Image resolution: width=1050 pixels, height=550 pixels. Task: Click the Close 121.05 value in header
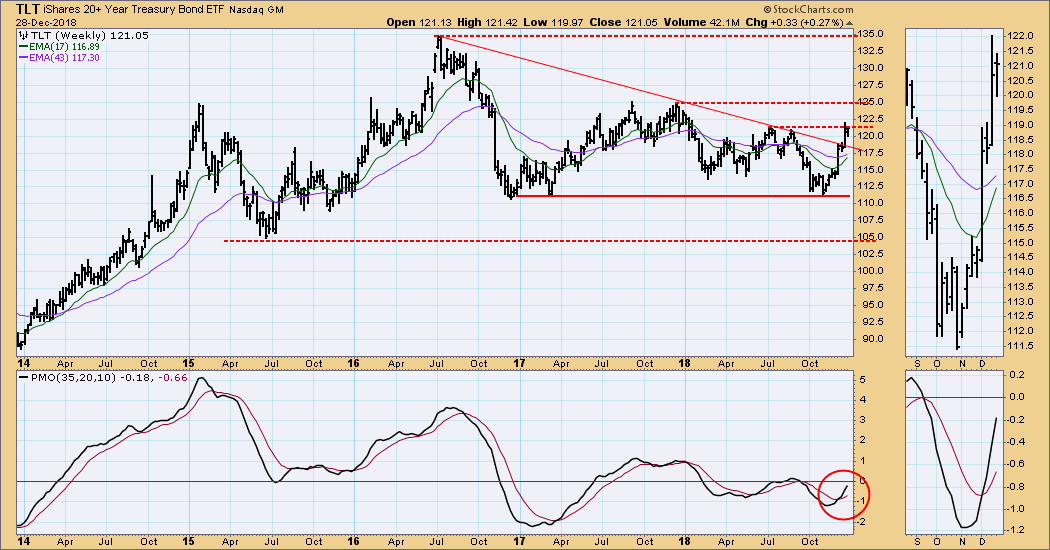[x=668, y=20]
